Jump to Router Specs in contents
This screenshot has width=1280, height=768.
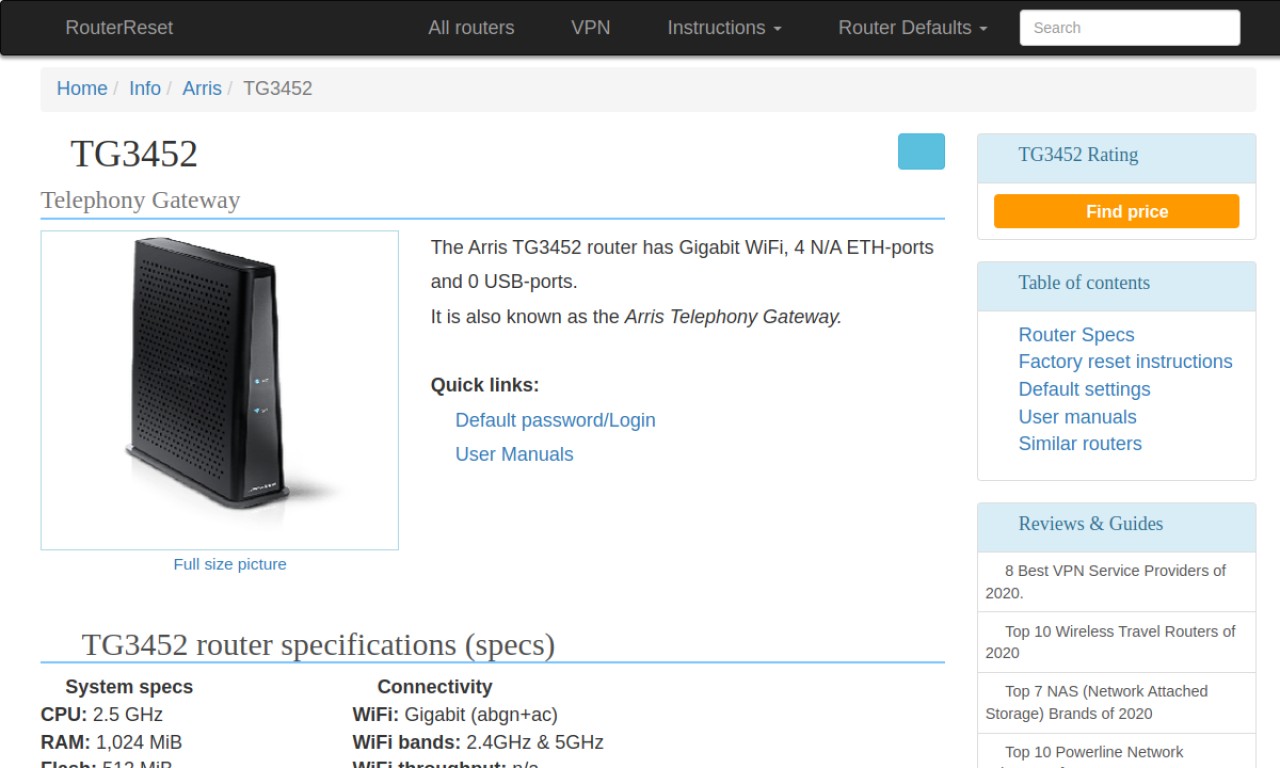click(1076, 335)
